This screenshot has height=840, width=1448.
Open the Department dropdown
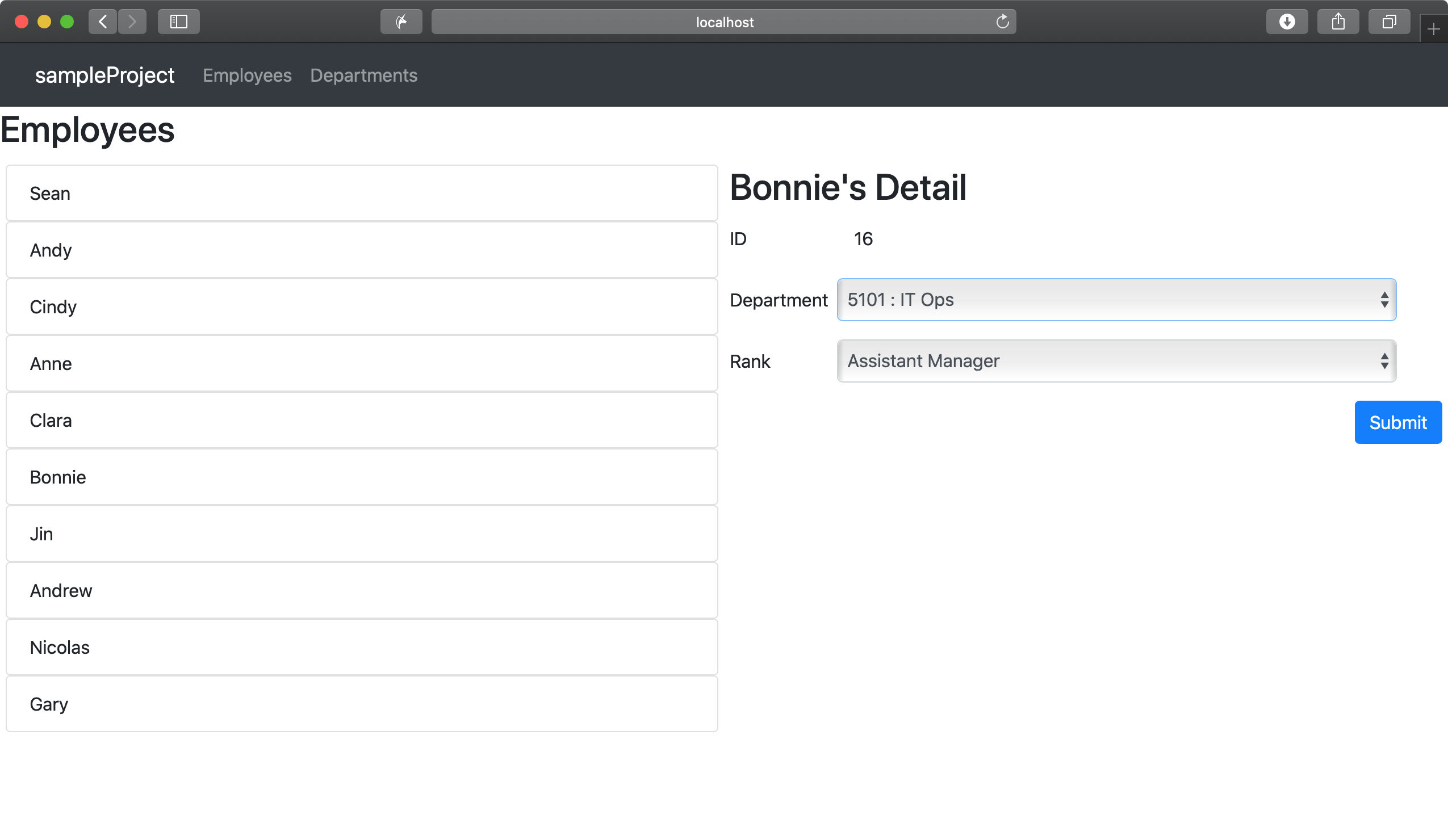click(x=1116, y=300)
